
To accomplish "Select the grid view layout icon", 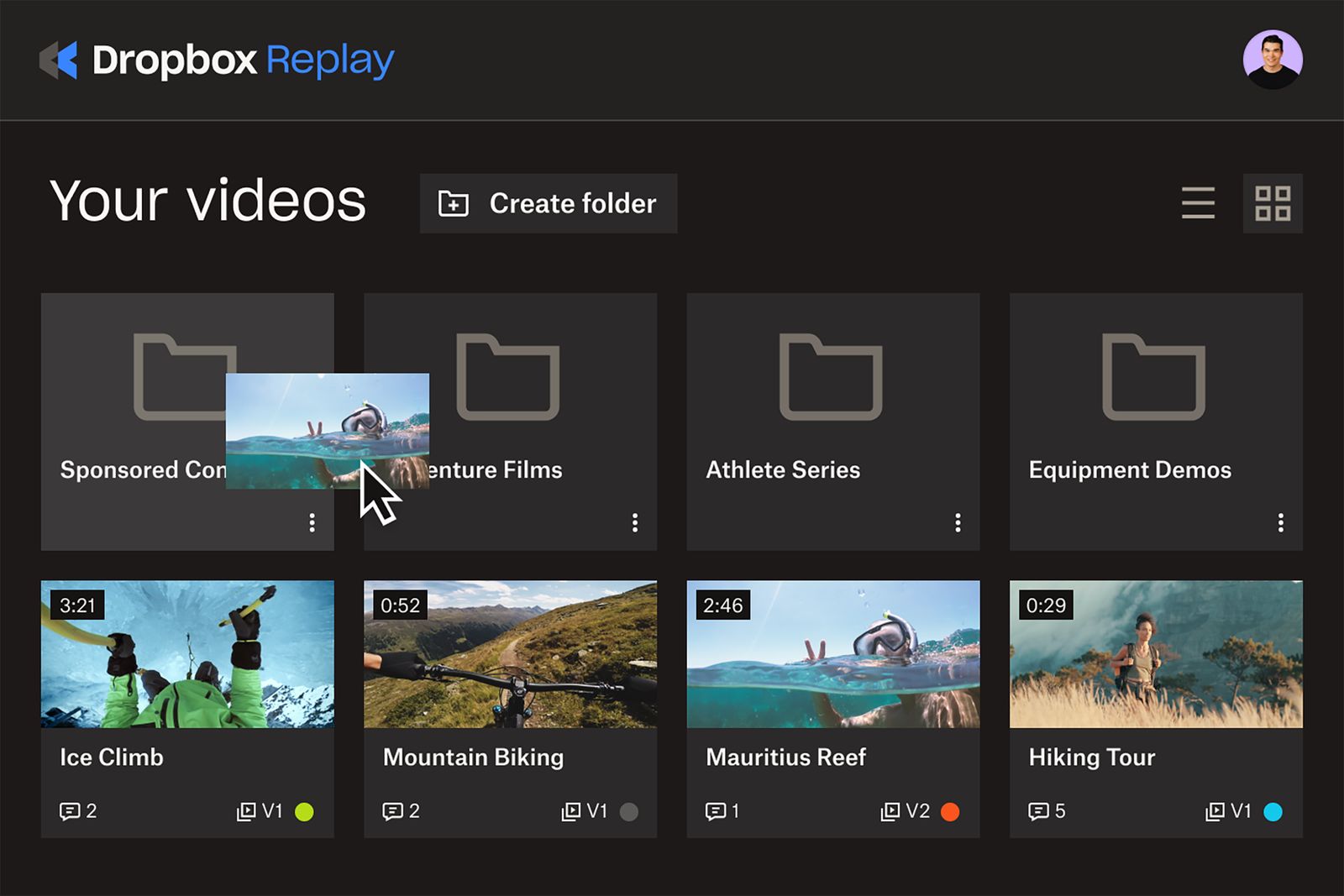I will pos(1273,203).
